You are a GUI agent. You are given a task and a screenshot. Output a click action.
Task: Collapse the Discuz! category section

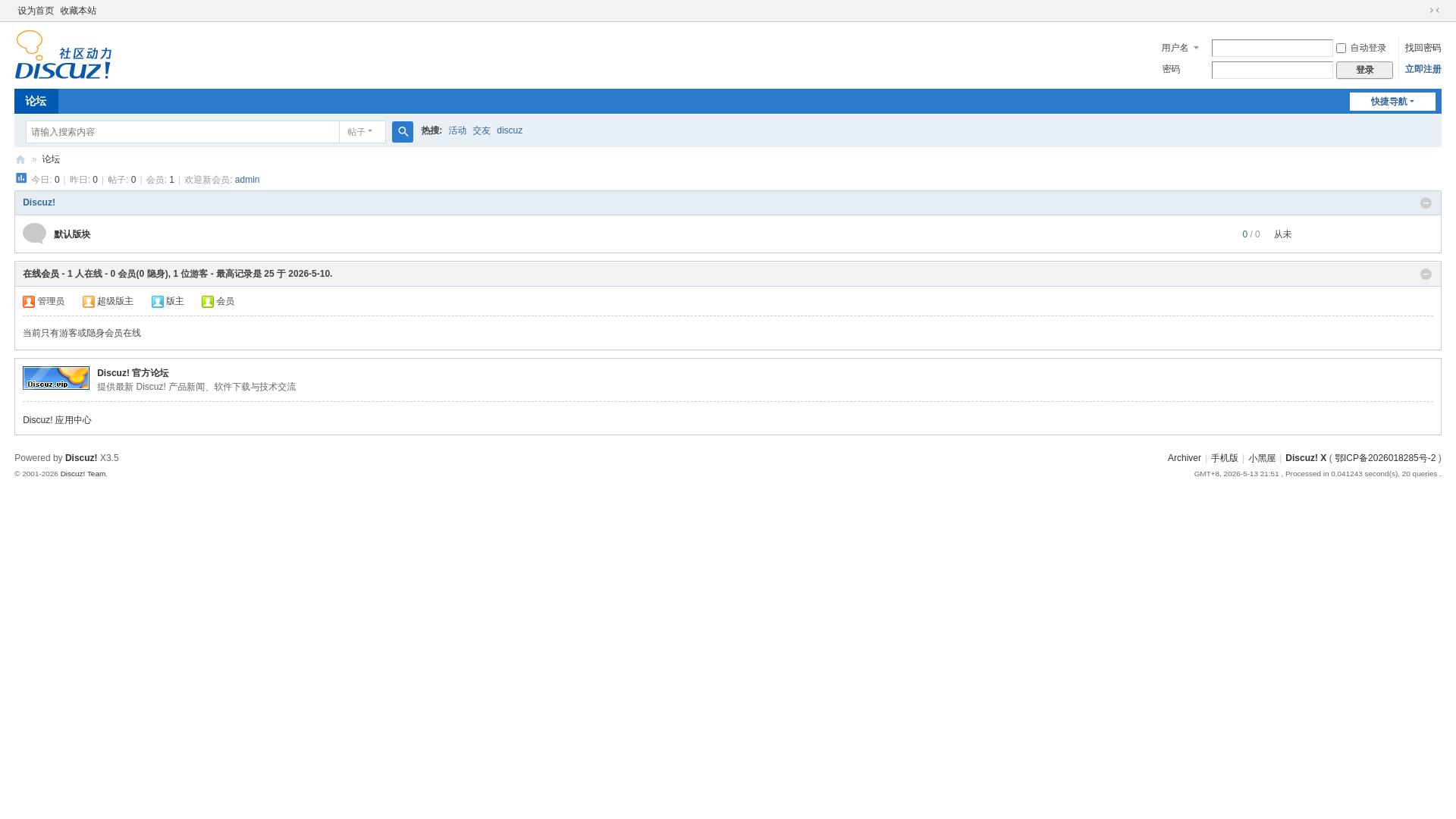[x=1426, y=203]
